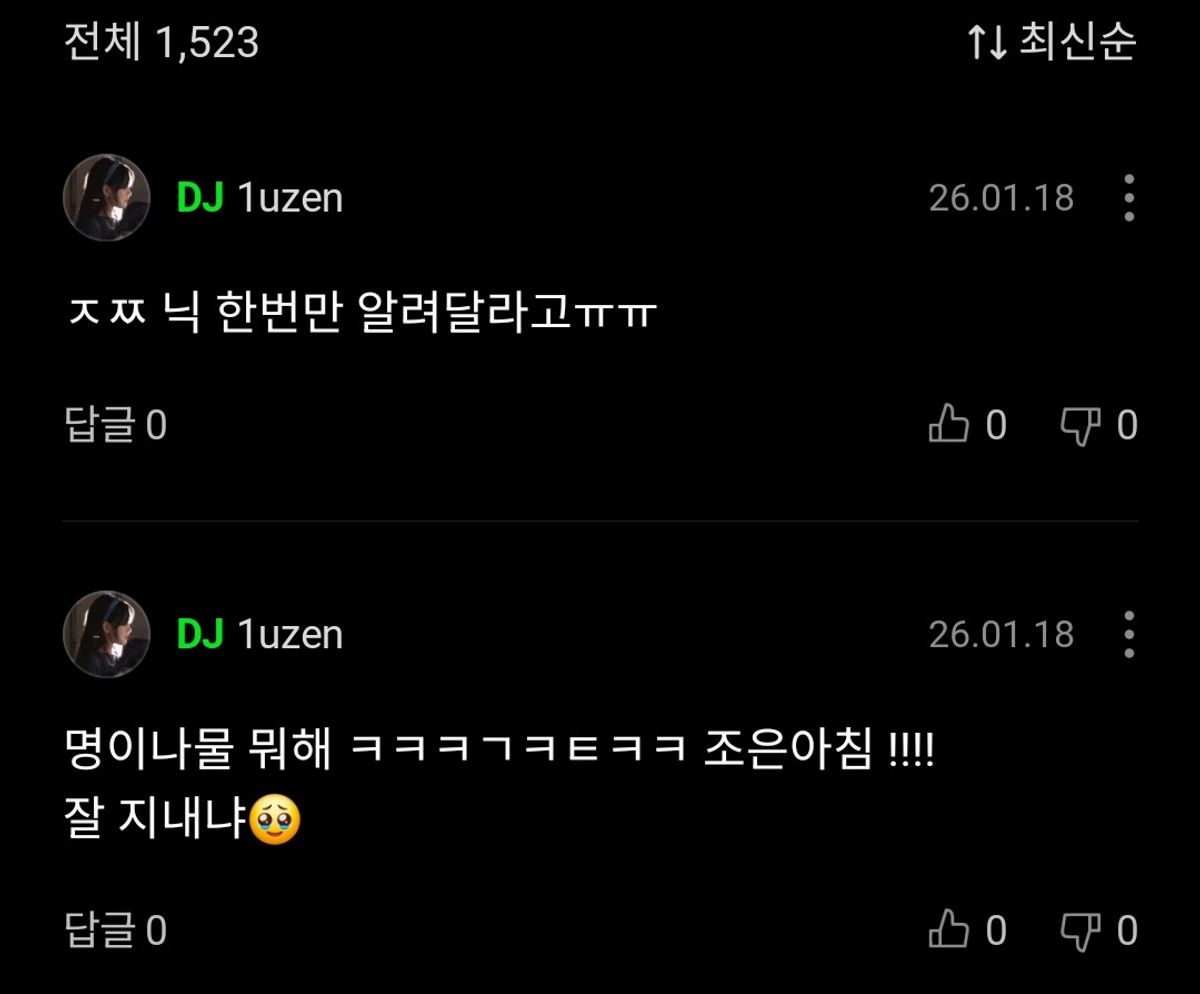
Task: Select the comment text ㅈㅉ 닉 한번만 알려달라고ㅠㅠ
Action: 360,316
